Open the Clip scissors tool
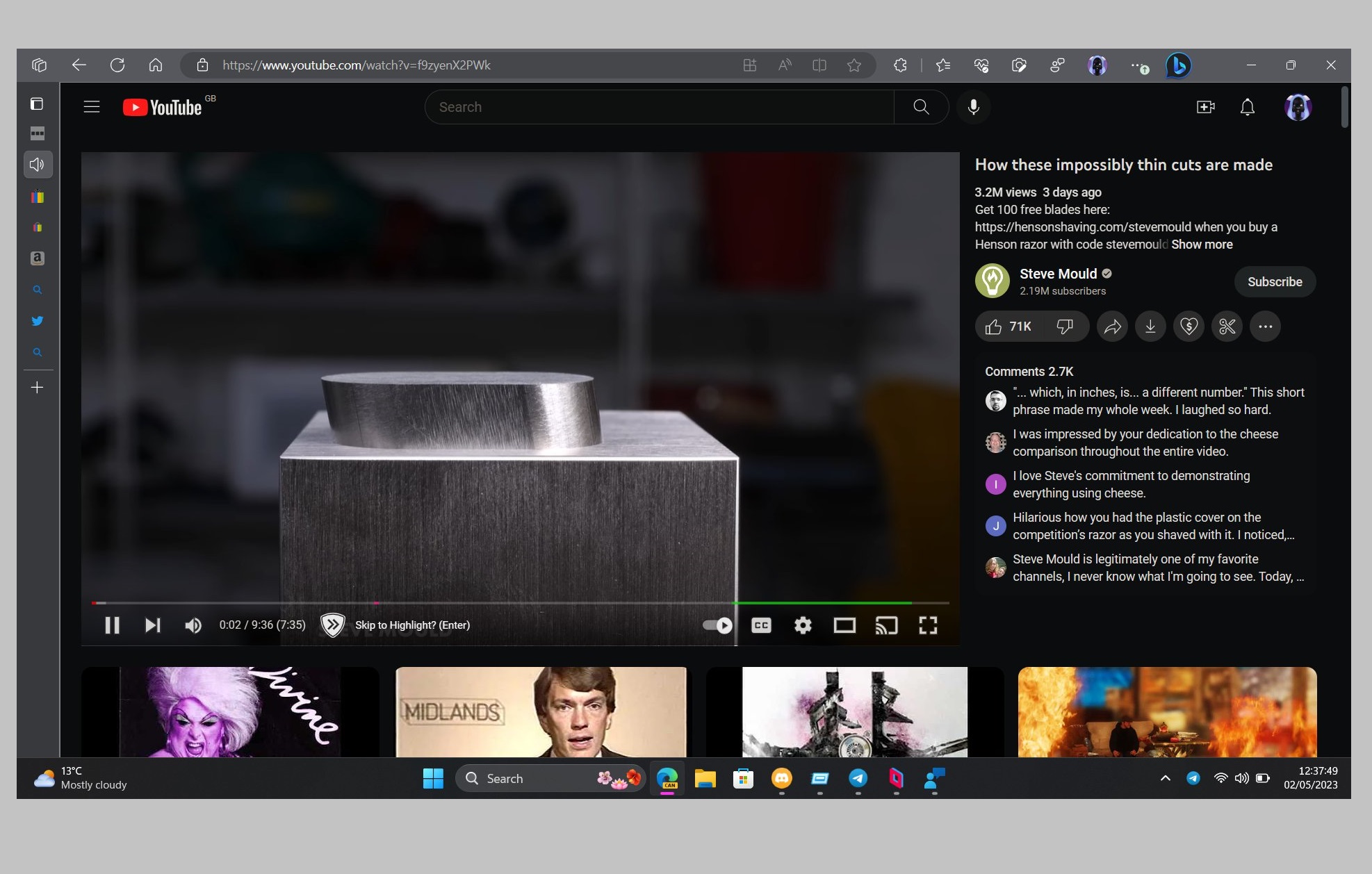 (x=1227, y=327)
